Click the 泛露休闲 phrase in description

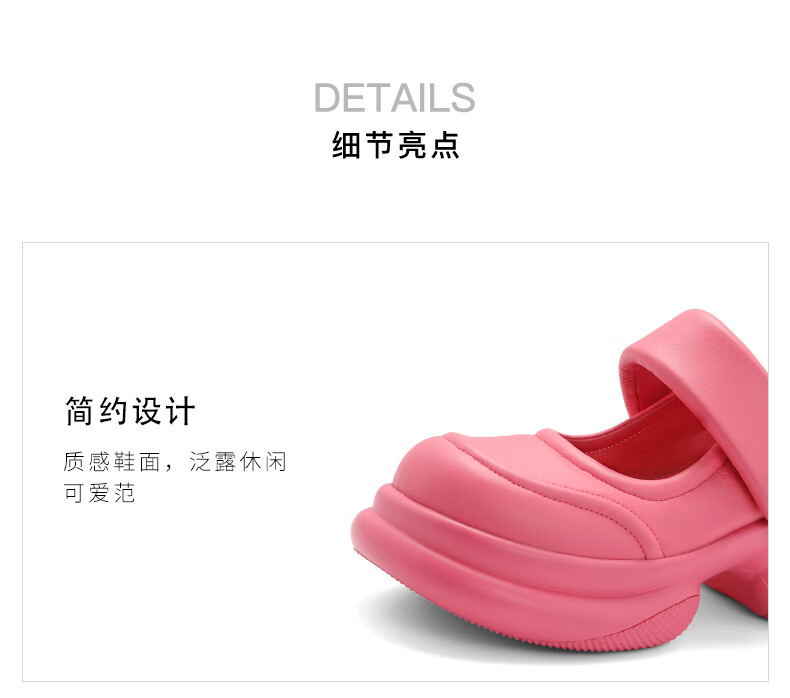click(x=238, y=462)
